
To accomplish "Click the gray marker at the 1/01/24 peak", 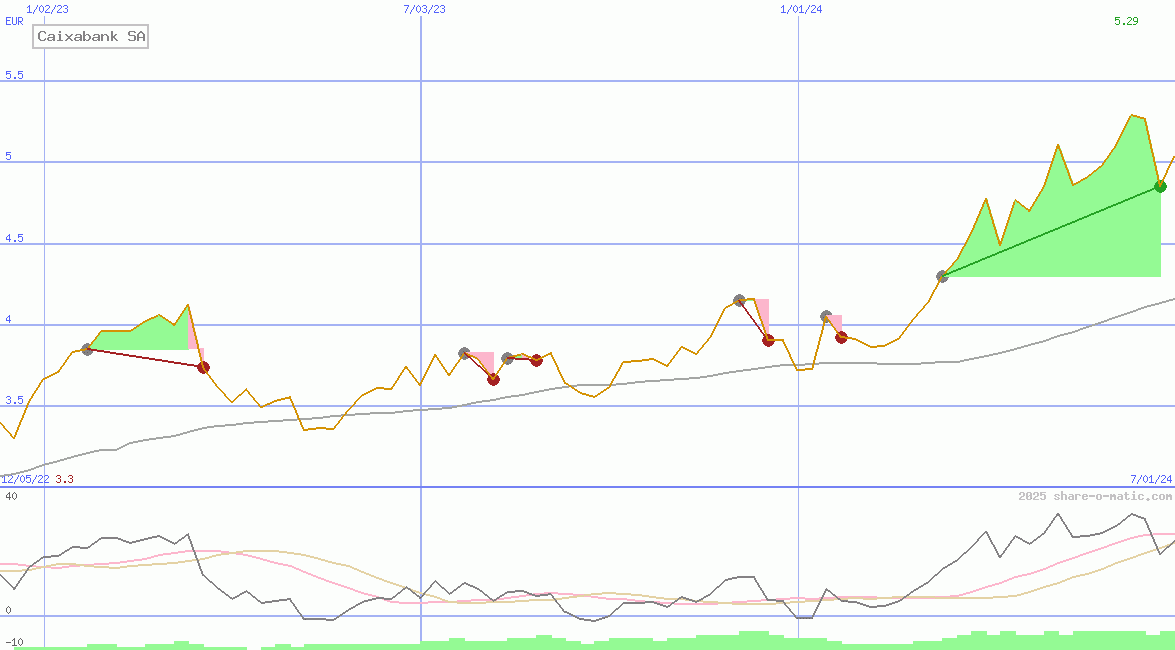I will [738, 298].
